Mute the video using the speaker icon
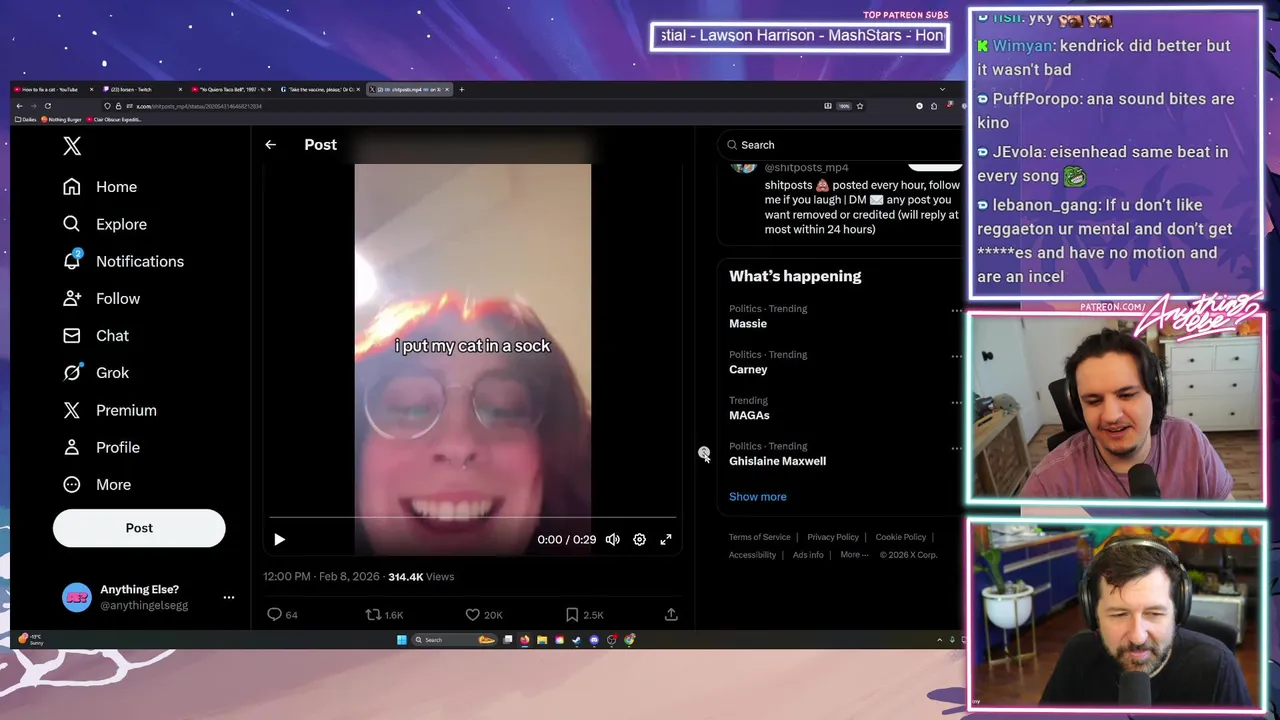 (612, 539)
